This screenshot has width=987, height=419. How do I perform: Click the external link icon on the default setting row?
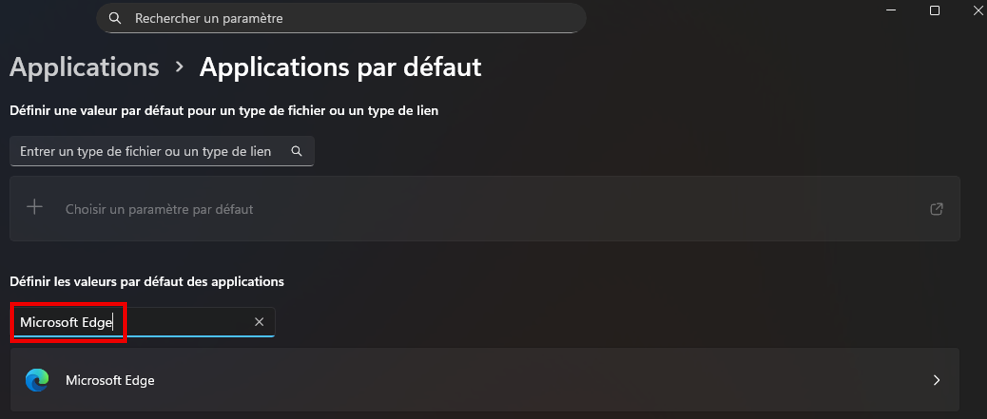pos(936,209)
